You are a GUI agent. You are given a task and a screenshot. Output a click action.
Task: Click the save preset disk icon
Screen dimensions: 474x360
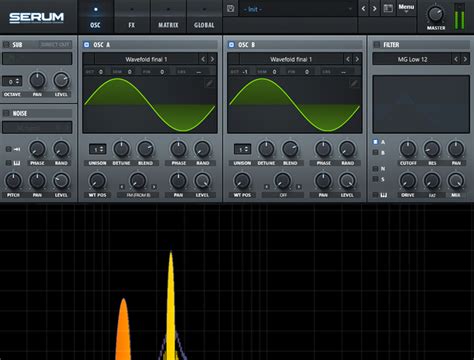[230, 9]
